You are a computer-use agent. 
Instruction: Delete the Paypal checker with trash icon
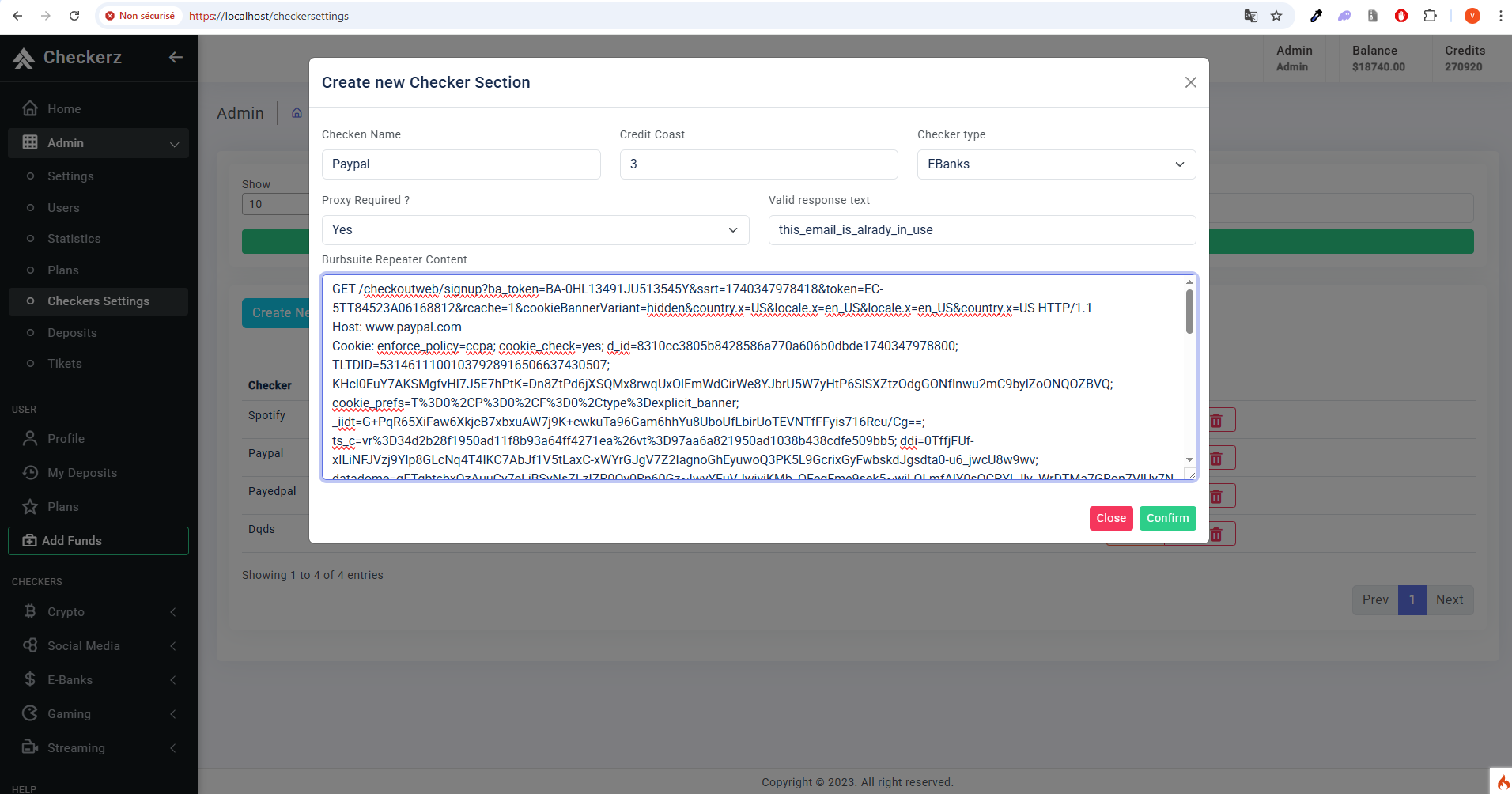(1216, 459)
